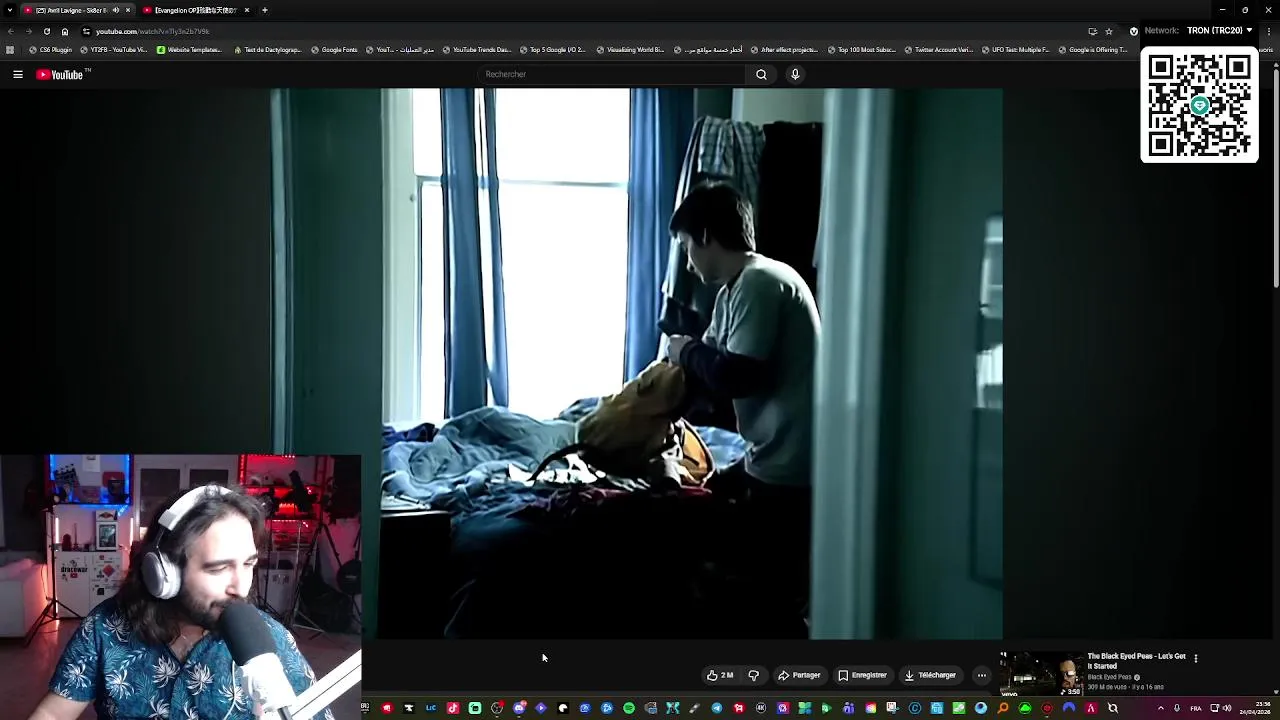The image size is (1280, 720).
Task: Dislike the video with thumbs-down
Action: (x=754, y=675)
